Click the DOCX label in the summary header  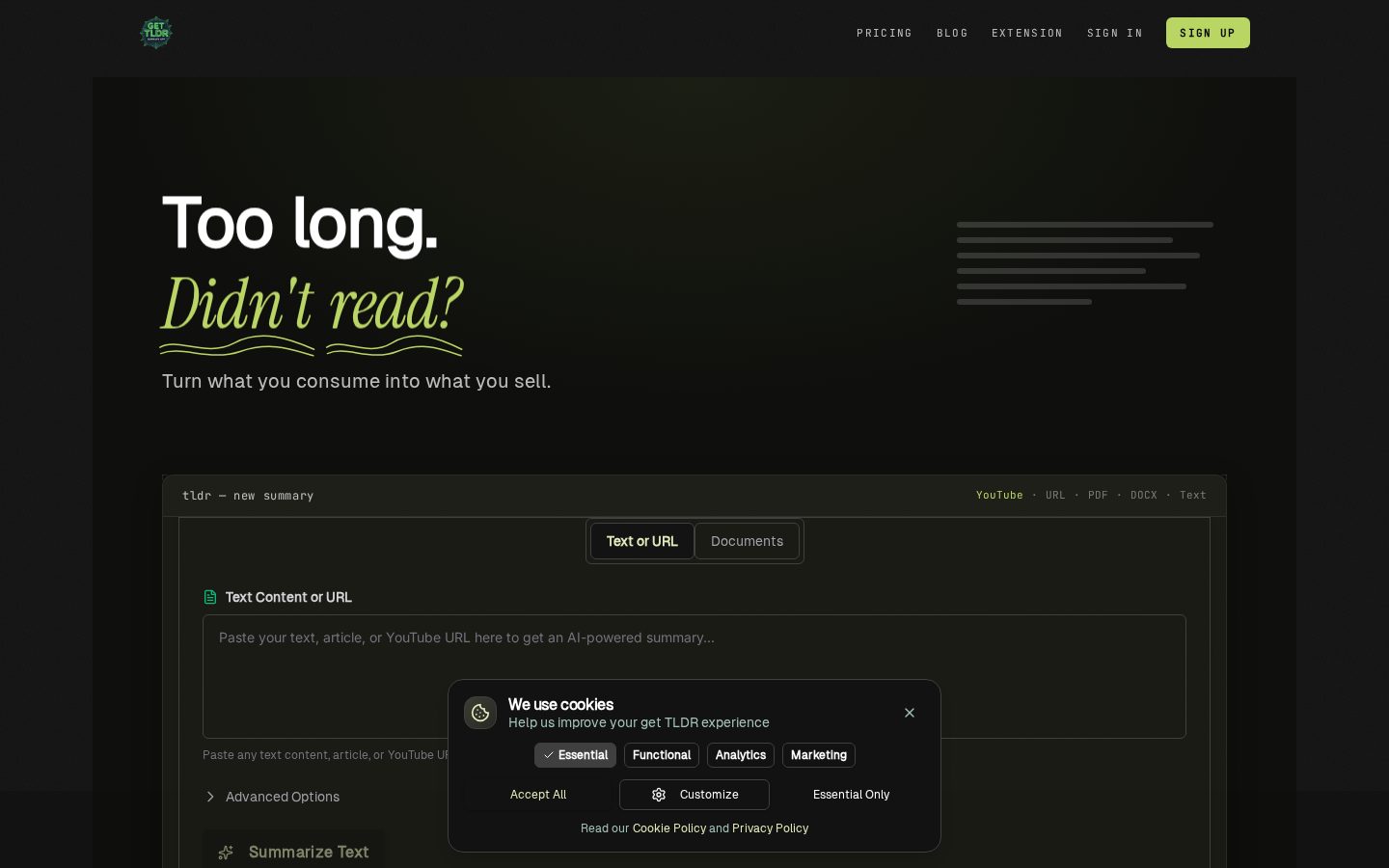1144,496
